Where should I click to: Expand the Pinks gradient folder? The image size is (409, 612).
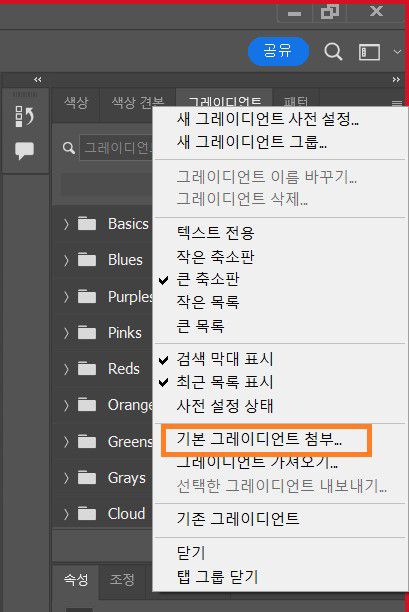[x=66, y=333]
